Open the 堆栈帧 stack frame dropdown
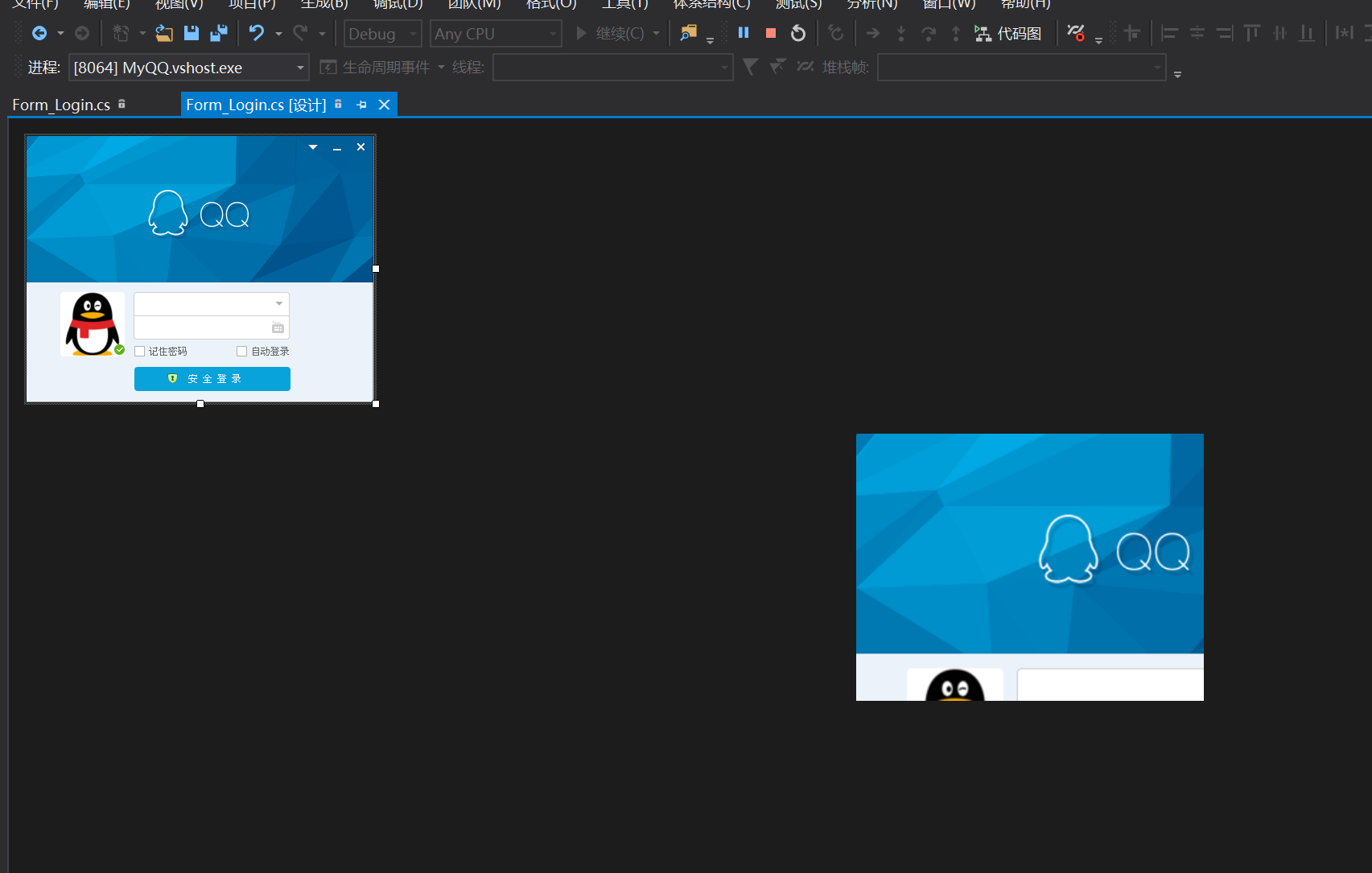This screenshot has height=873, width=1372. [1022, 68]
